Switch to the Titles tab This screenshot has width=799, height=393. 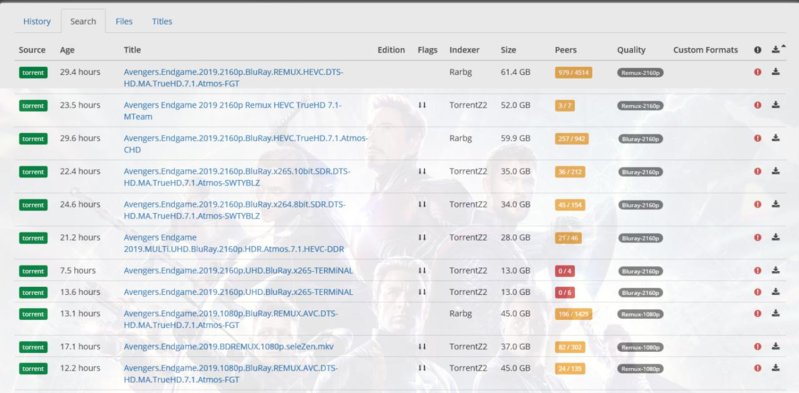pyautogui.click(x=162, y=21)
